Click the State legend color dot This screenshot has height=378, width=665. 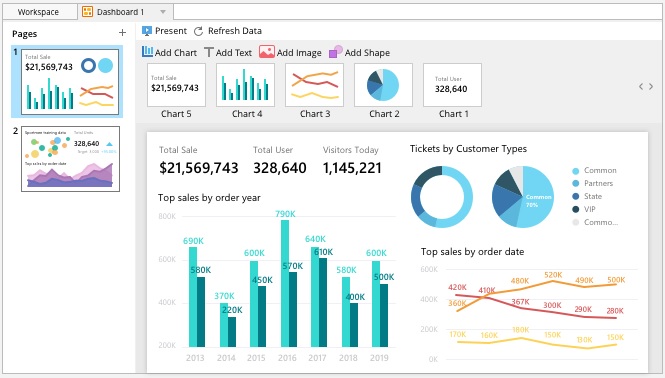coord(576,196)
